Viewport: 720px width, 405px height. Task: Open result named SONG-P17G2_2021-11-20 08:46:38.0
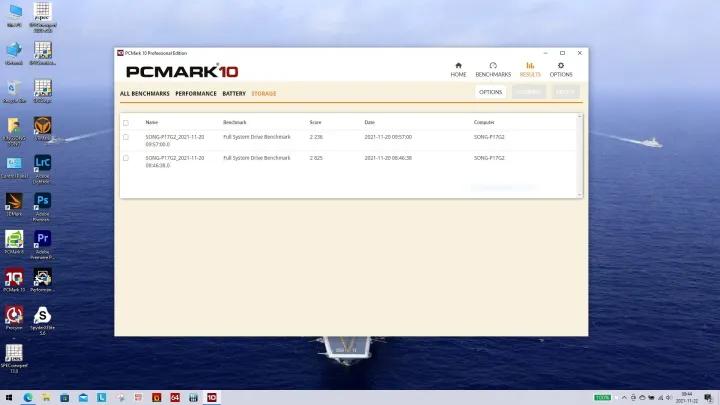coord(174,161)
